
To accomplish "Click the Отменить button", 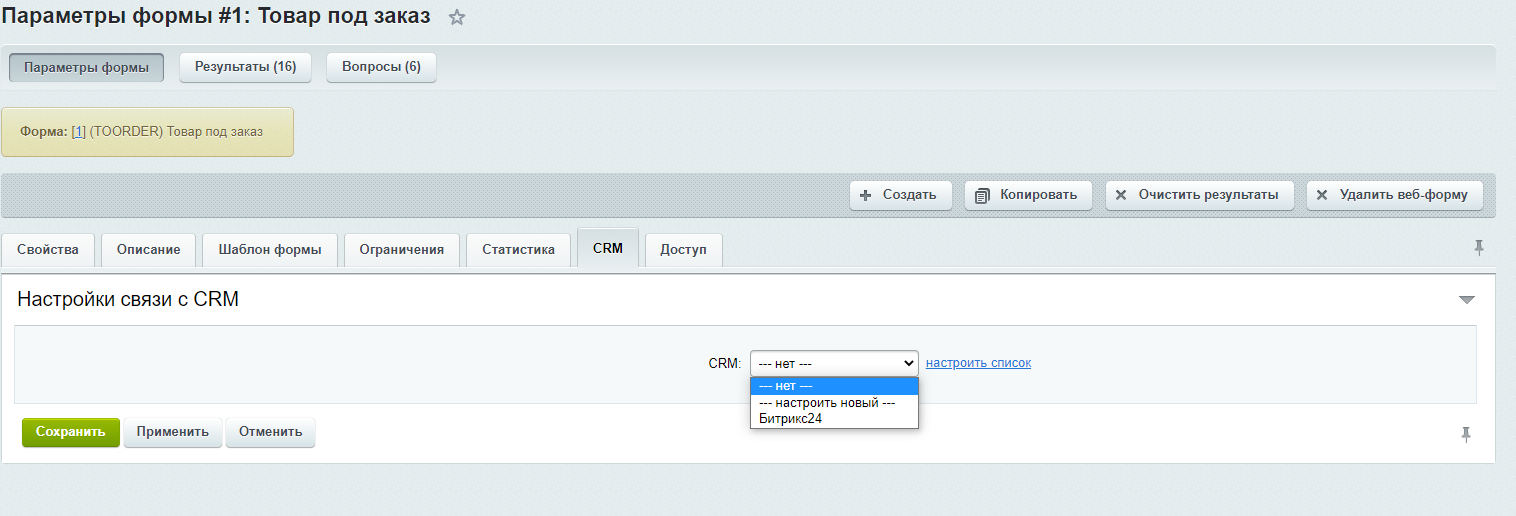I will [270, 432].
